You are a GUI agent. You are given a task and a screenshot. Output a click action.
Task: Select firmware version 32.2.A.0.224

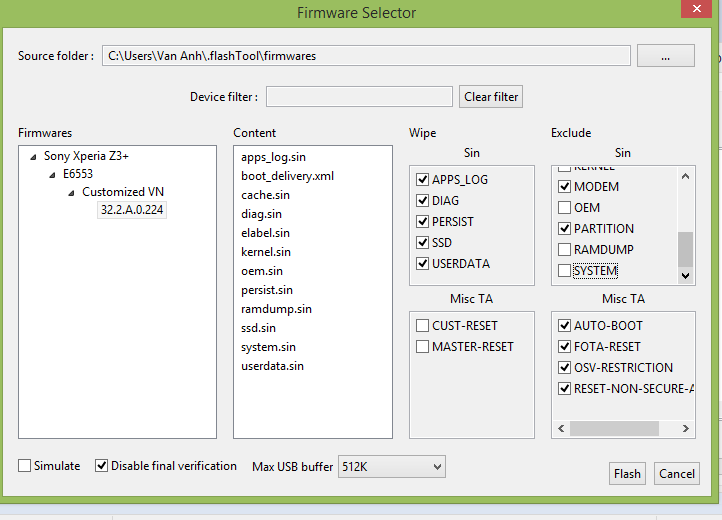tap(132, 210)
